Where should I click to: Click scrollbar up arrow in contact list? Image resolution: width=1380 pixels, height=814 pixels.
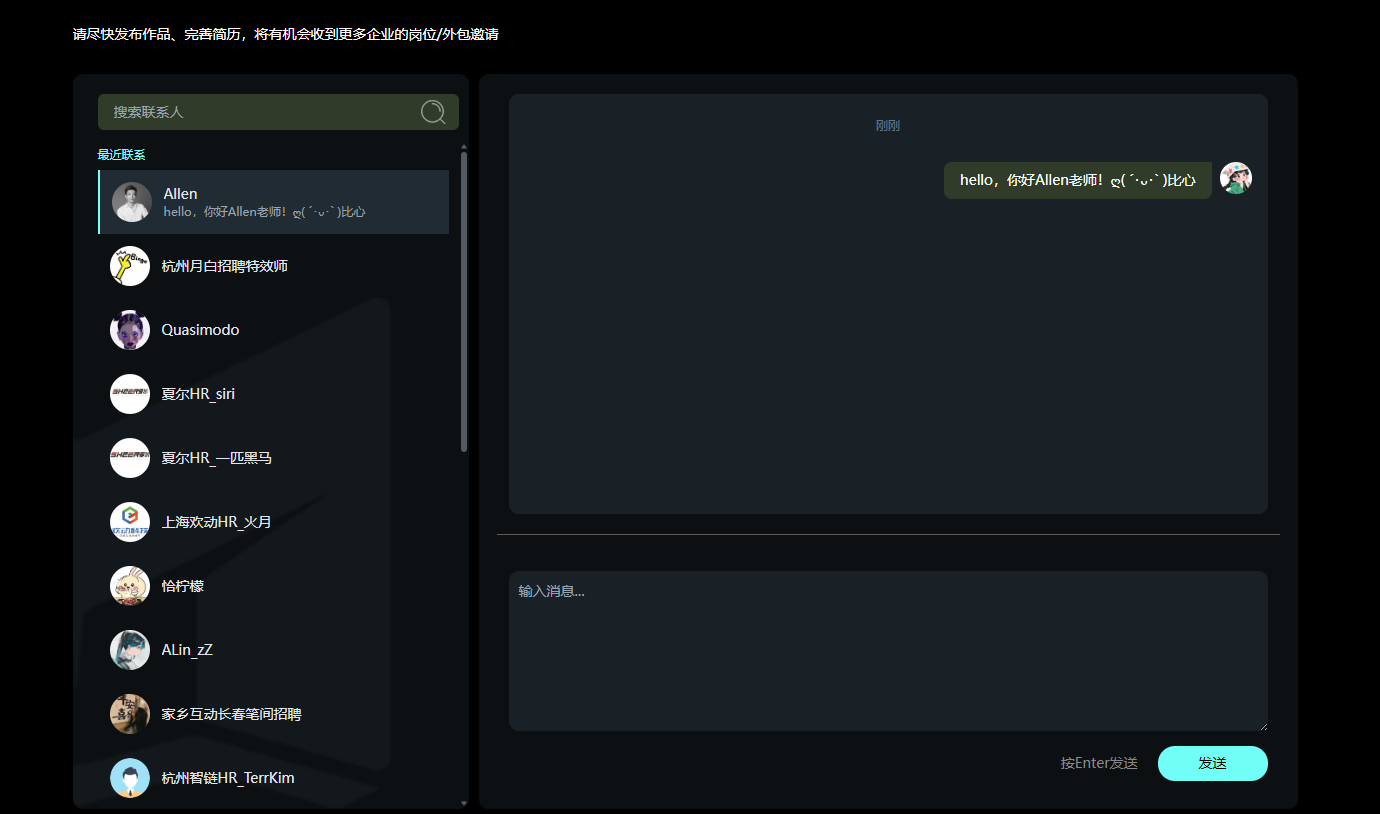click(464, 148)
